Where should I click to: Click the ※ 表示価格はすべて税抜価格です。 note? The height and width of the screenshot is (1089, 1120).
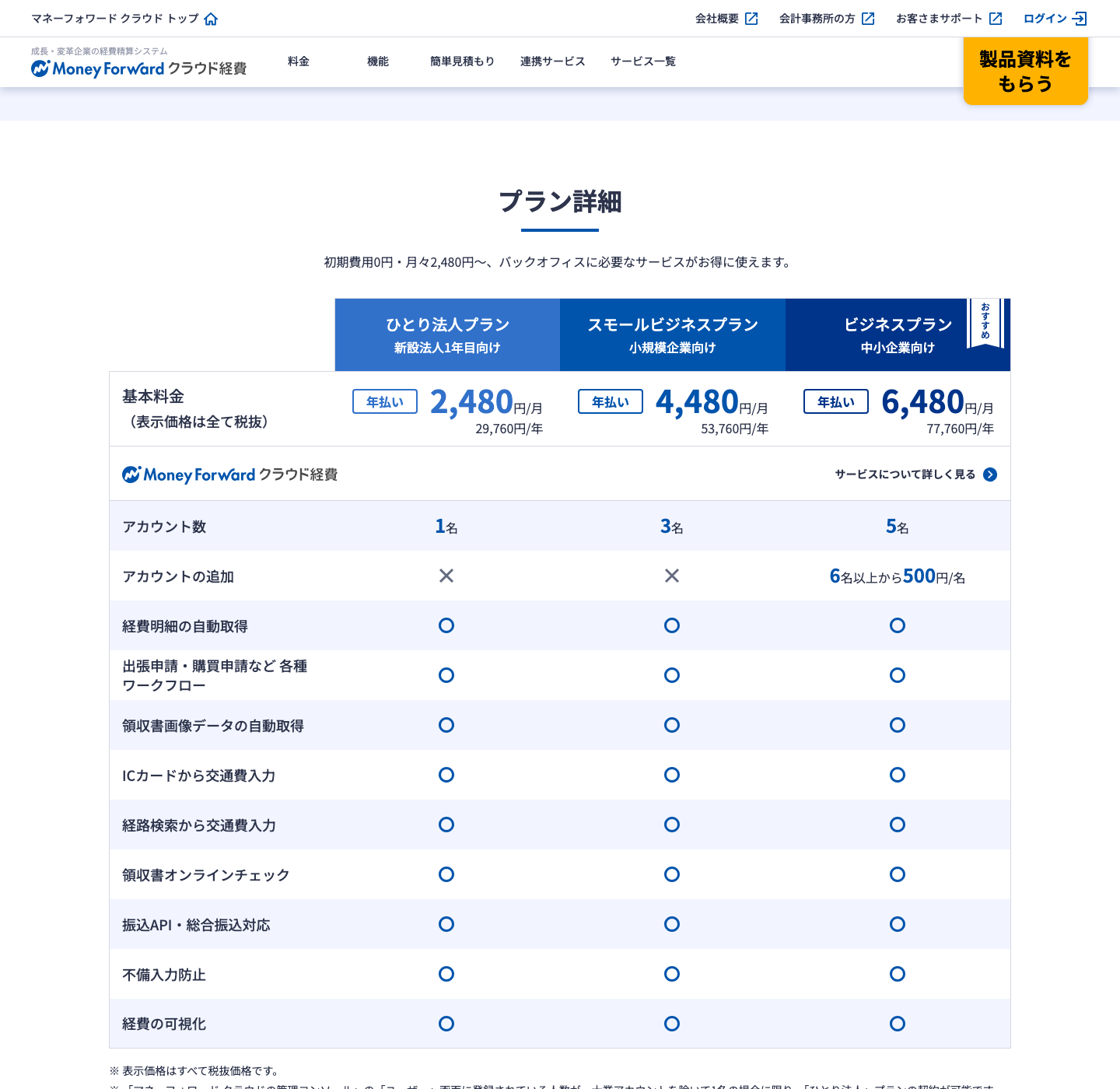[x=194, y=1071]
